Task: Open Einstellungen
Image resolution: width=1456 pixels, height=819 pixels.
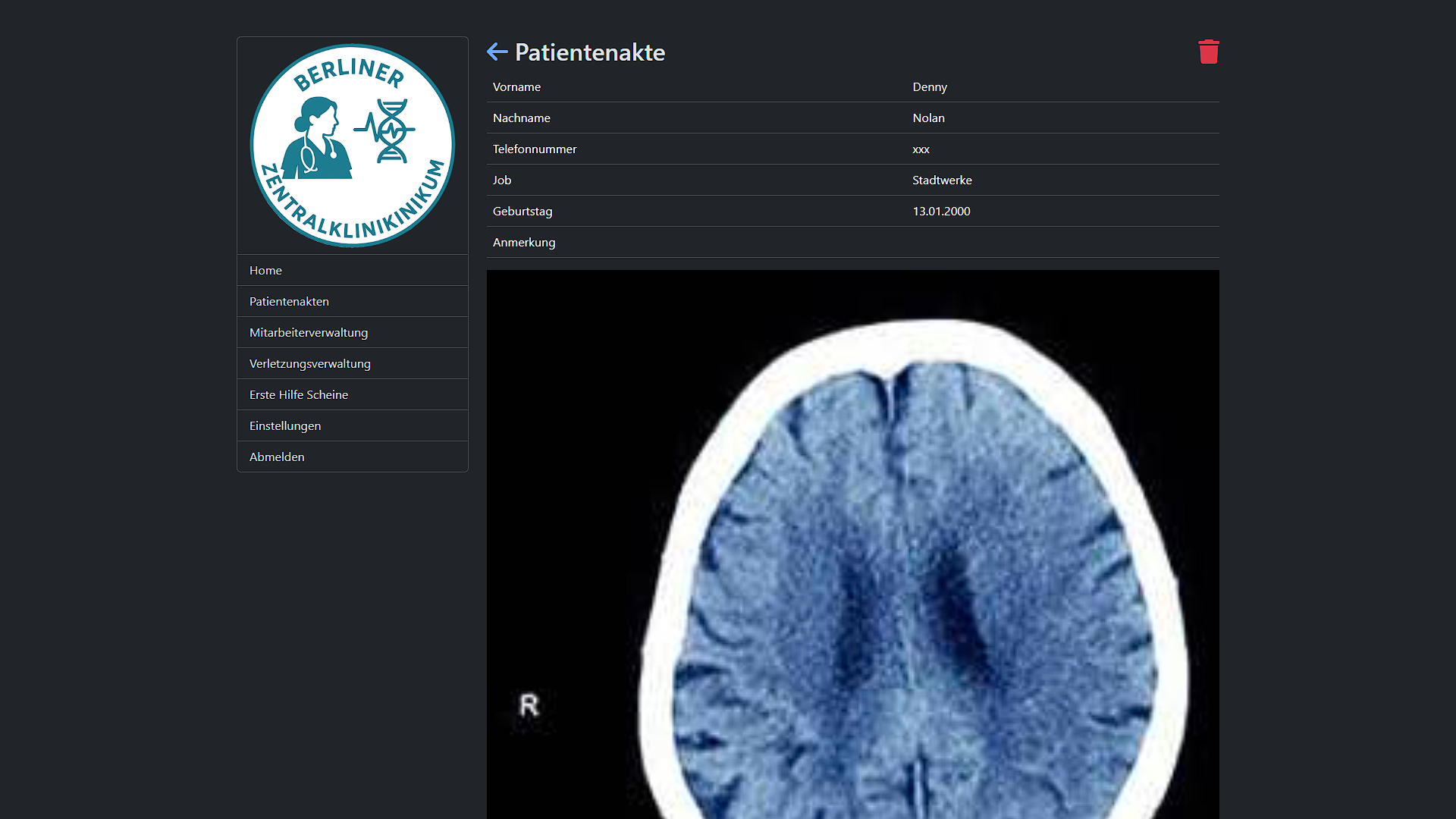Action: 353,425
